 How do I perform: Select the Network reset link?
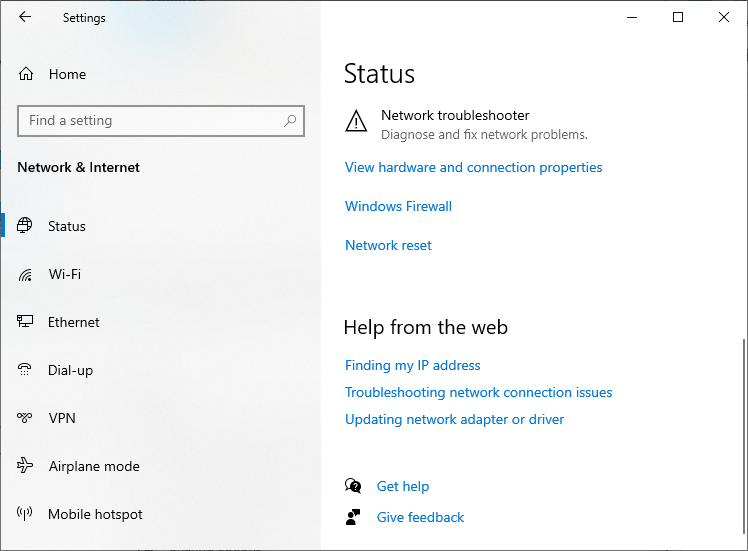(x=388, y=245)
